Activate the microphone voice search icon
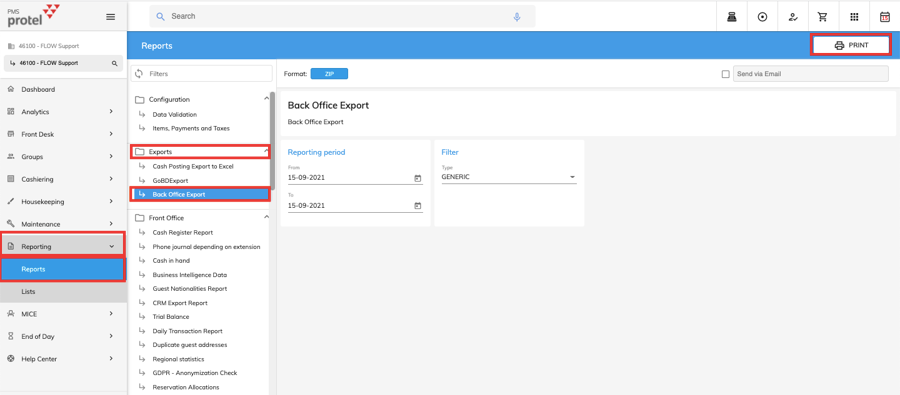The width and height of the screenshot is (900, 395). (517, 17)
